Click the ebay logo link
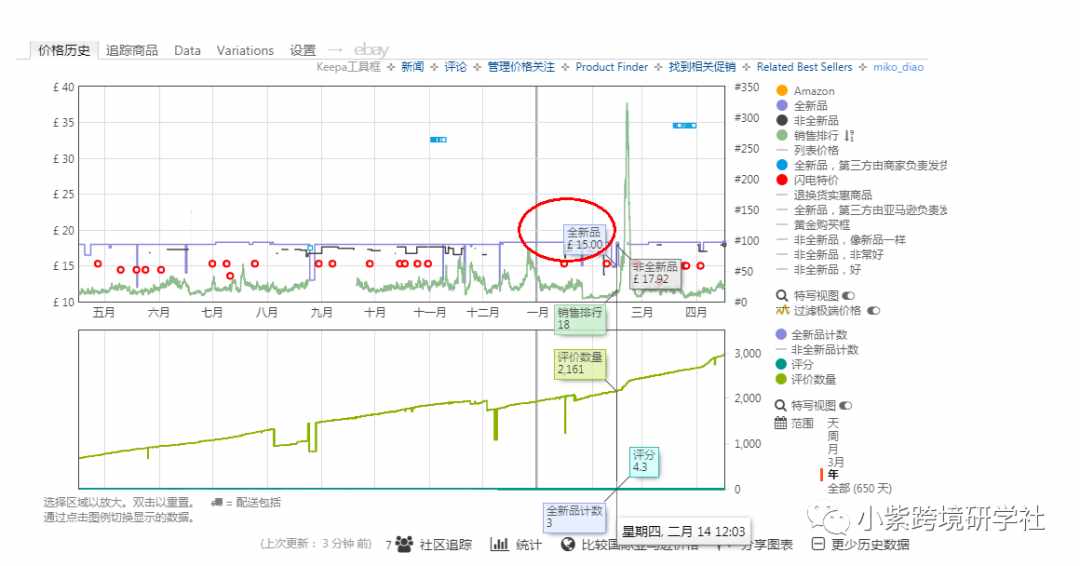Viewport: 1080px width, 566px height. pyautogui.click(x=371, y=50)
